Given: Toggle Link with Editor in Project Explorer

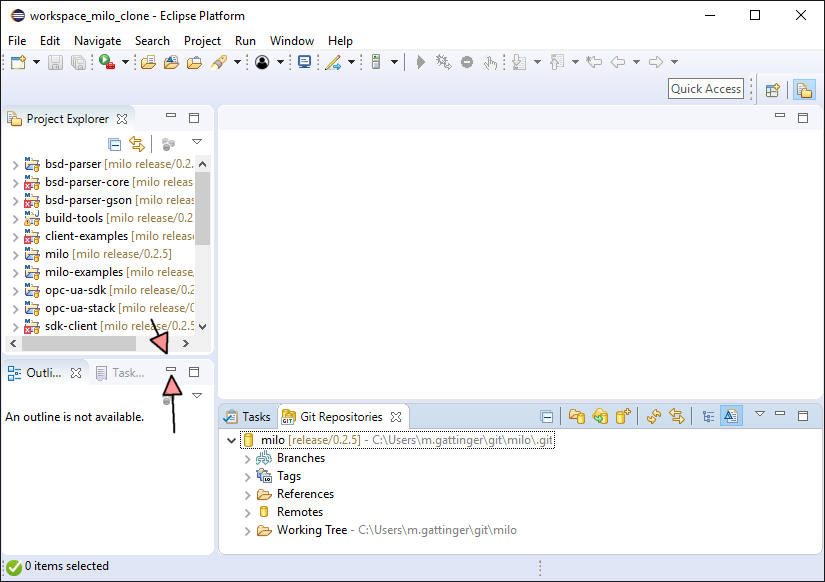Looking at the screenshot, I should (x=137, y=144).
